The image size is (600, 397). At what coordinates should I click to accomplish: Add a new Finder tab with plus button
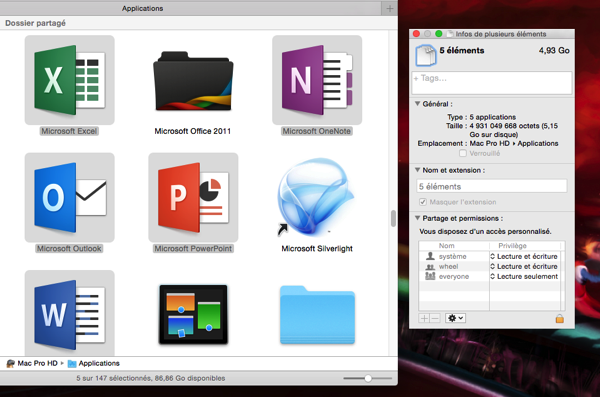tap(390, 8)
